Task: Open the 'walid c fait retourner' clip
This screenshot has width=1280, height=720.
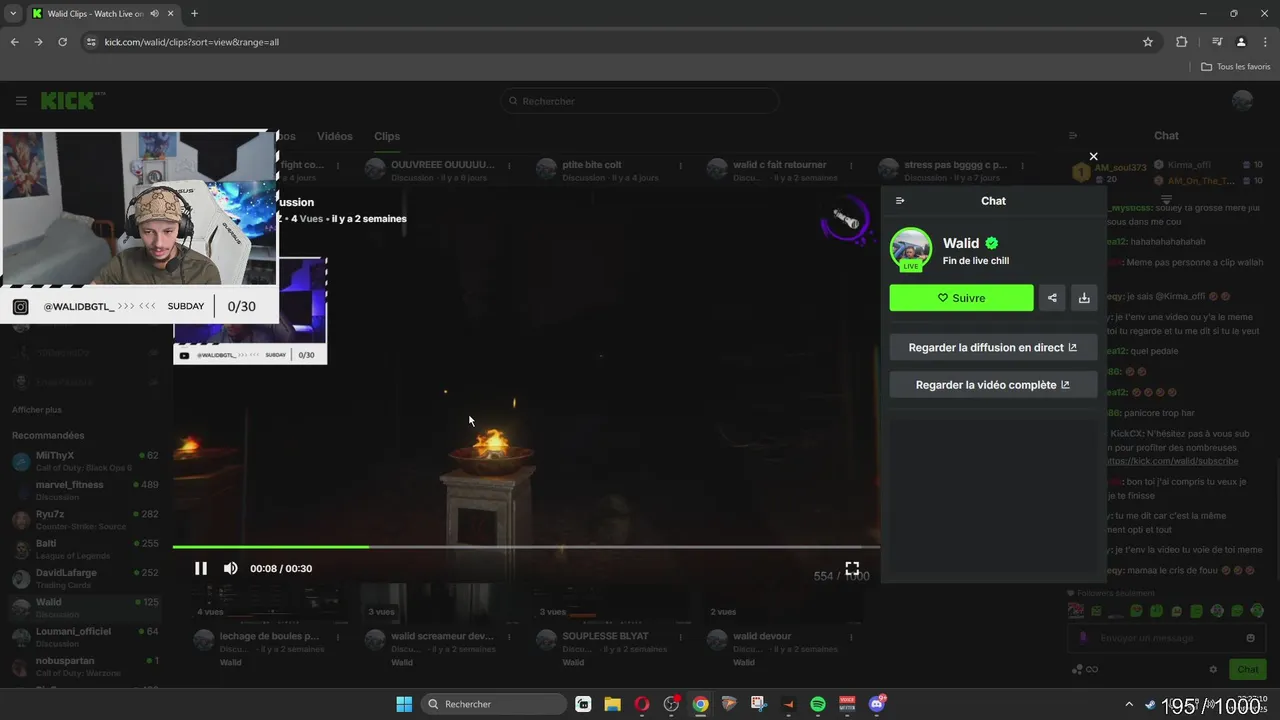Action: click(x=780, y=165)
